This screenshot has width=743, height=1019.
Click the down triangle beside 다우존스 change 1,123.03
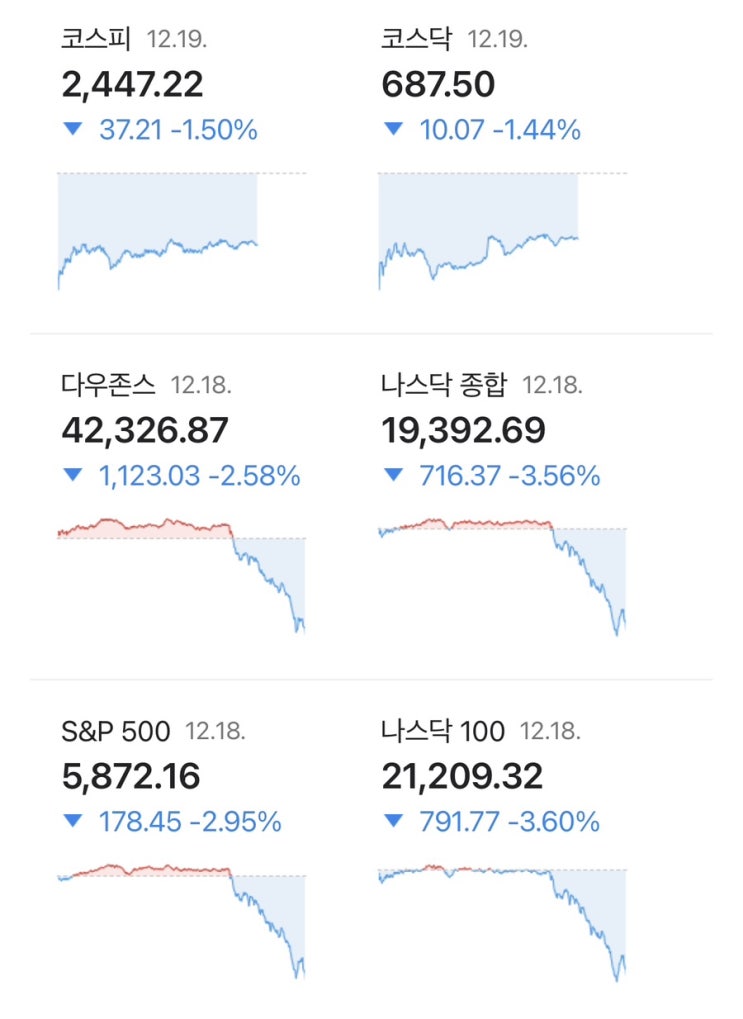pyautogui.click(x=72, y=477)
